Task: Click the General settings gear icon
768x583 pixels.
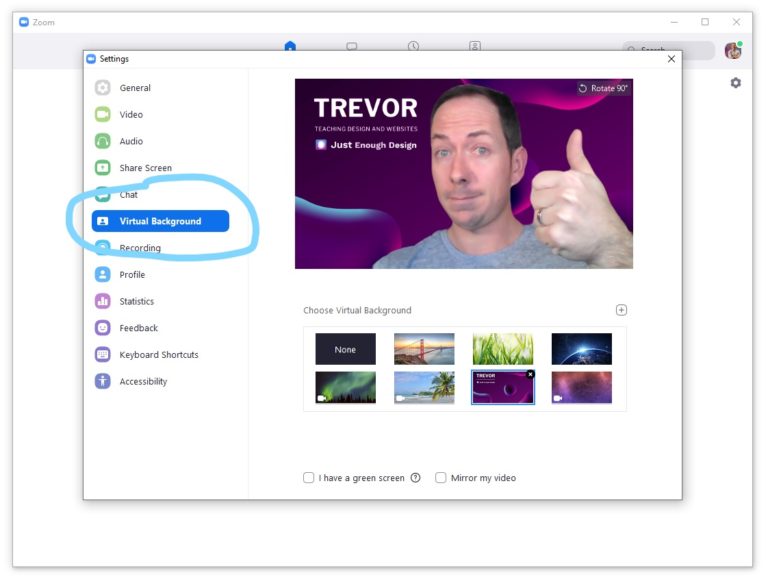Action: tap(102, 88)
